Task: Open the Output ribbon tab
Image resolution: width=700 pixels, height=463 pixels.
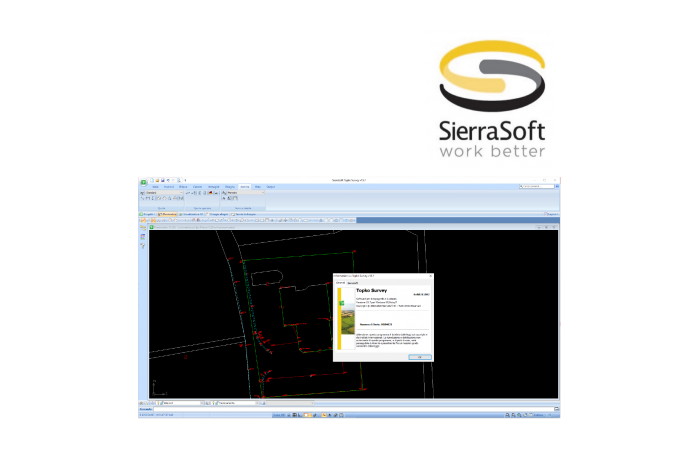Action: point(271,187)
